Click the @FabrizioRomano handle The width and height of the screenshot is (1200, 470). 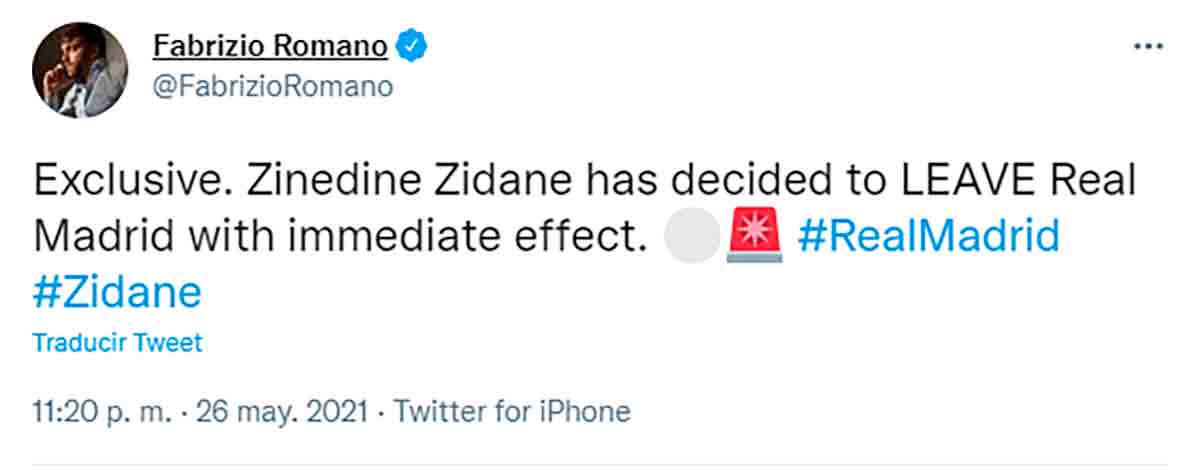(x=272, y=87)
